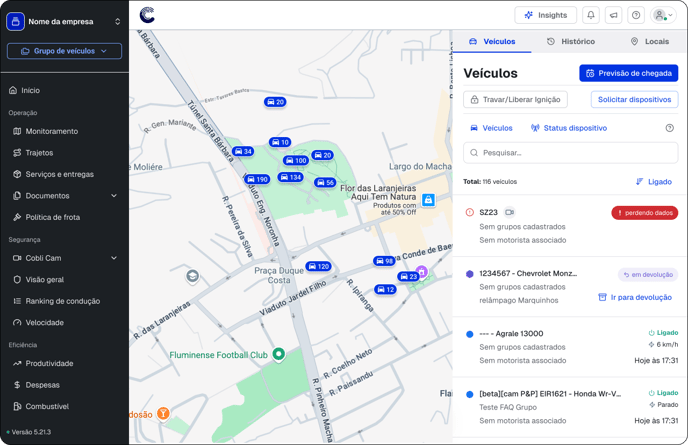Click the map cluster marker 34
Screen dimensions: 688x445
coord(243,151)
